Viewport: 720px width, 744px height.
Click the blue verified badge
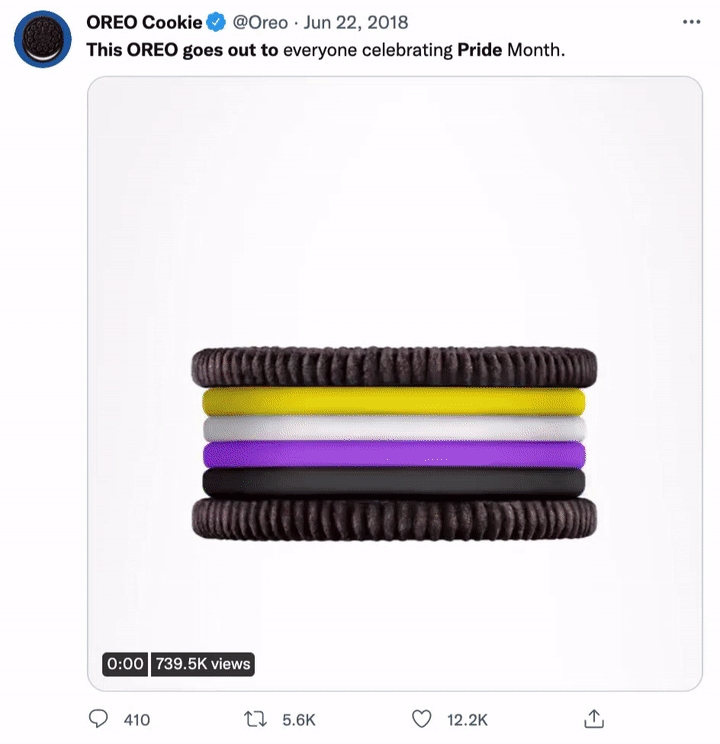pyautogui.click(x=215, y=22)
